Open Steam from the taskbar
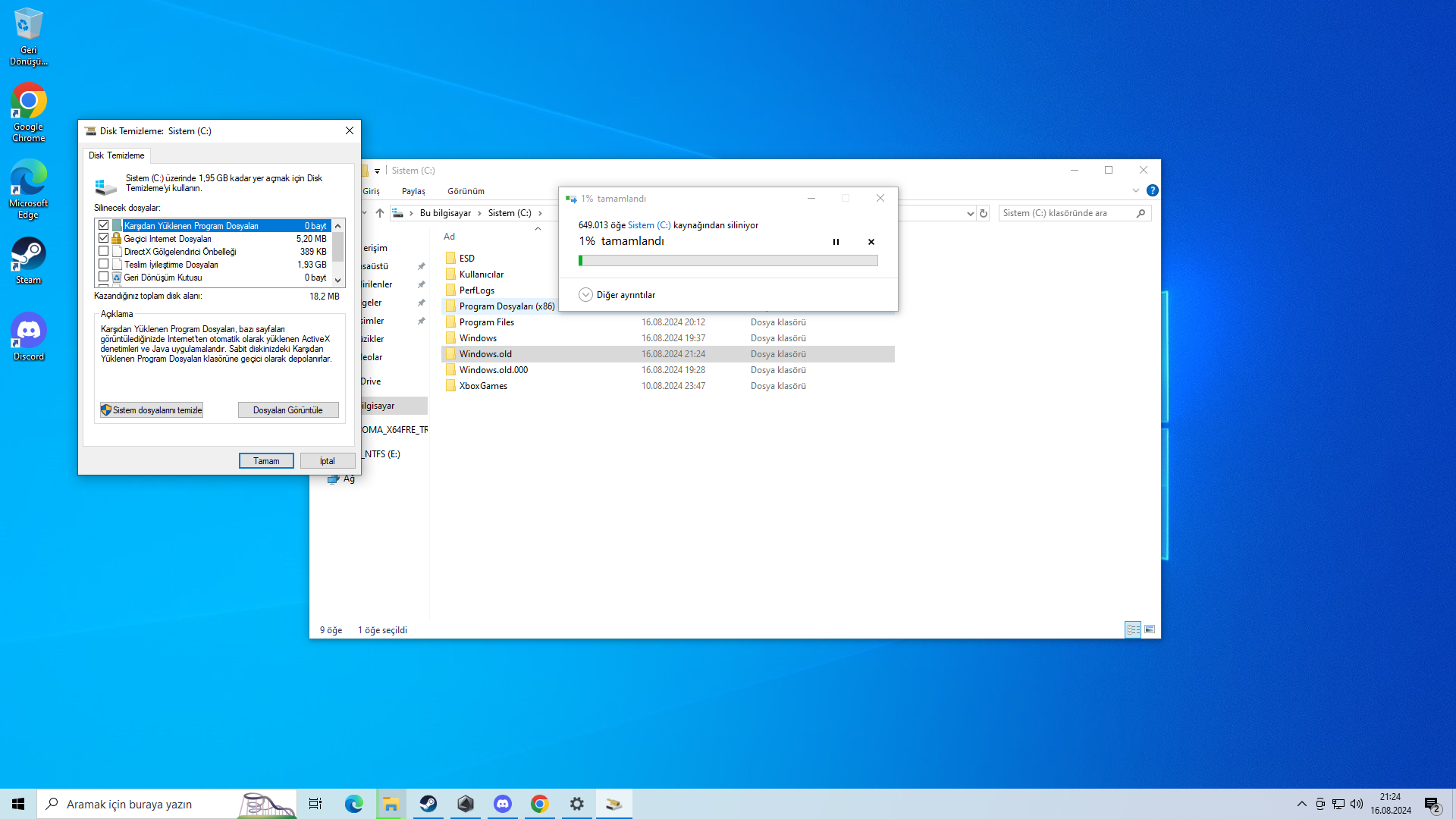The image size is (1456, 819). click(x=428, y=804)
